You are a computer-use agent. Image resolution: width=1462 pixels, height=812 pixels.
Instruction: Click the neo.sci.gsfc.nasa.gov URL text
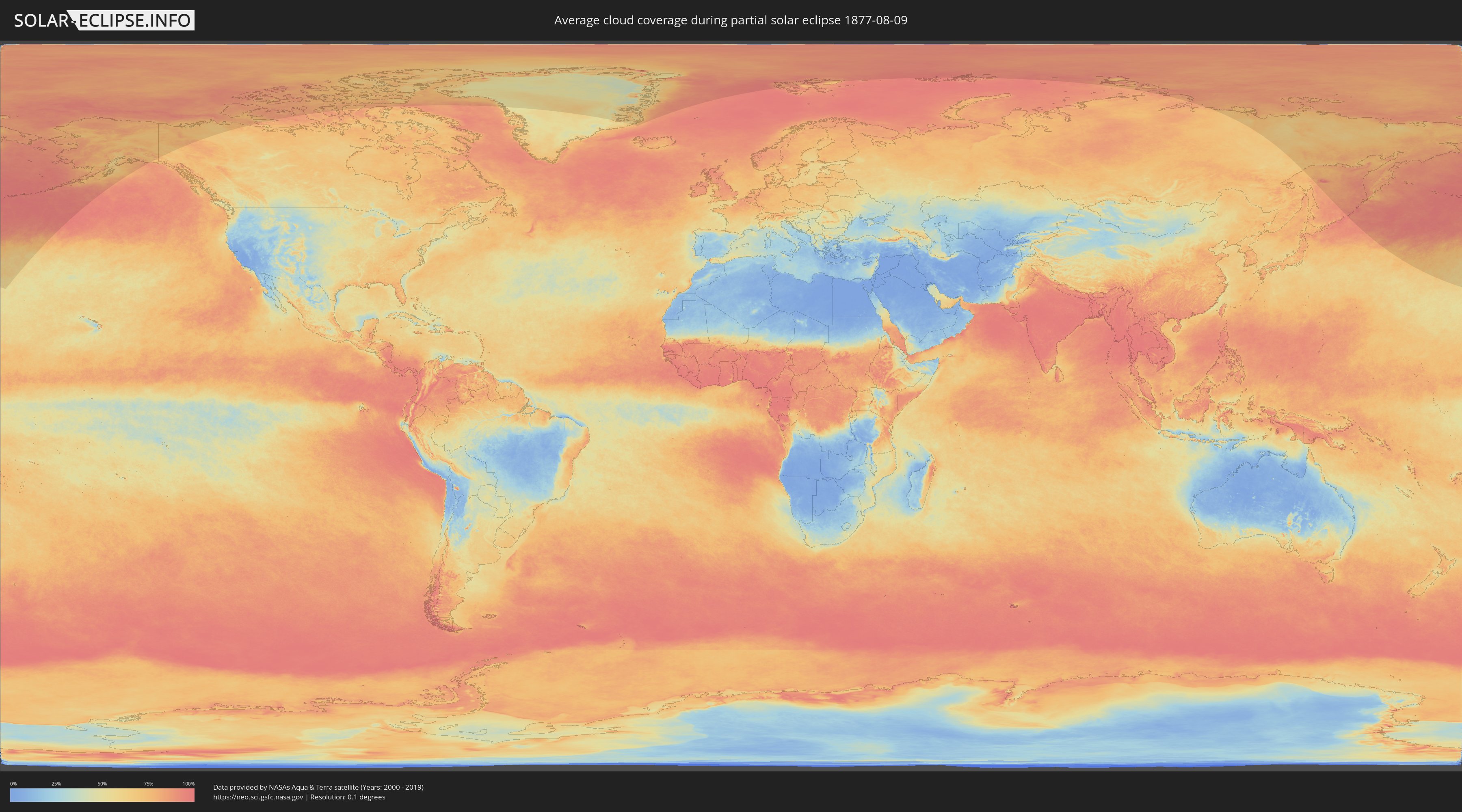point(257,797)
